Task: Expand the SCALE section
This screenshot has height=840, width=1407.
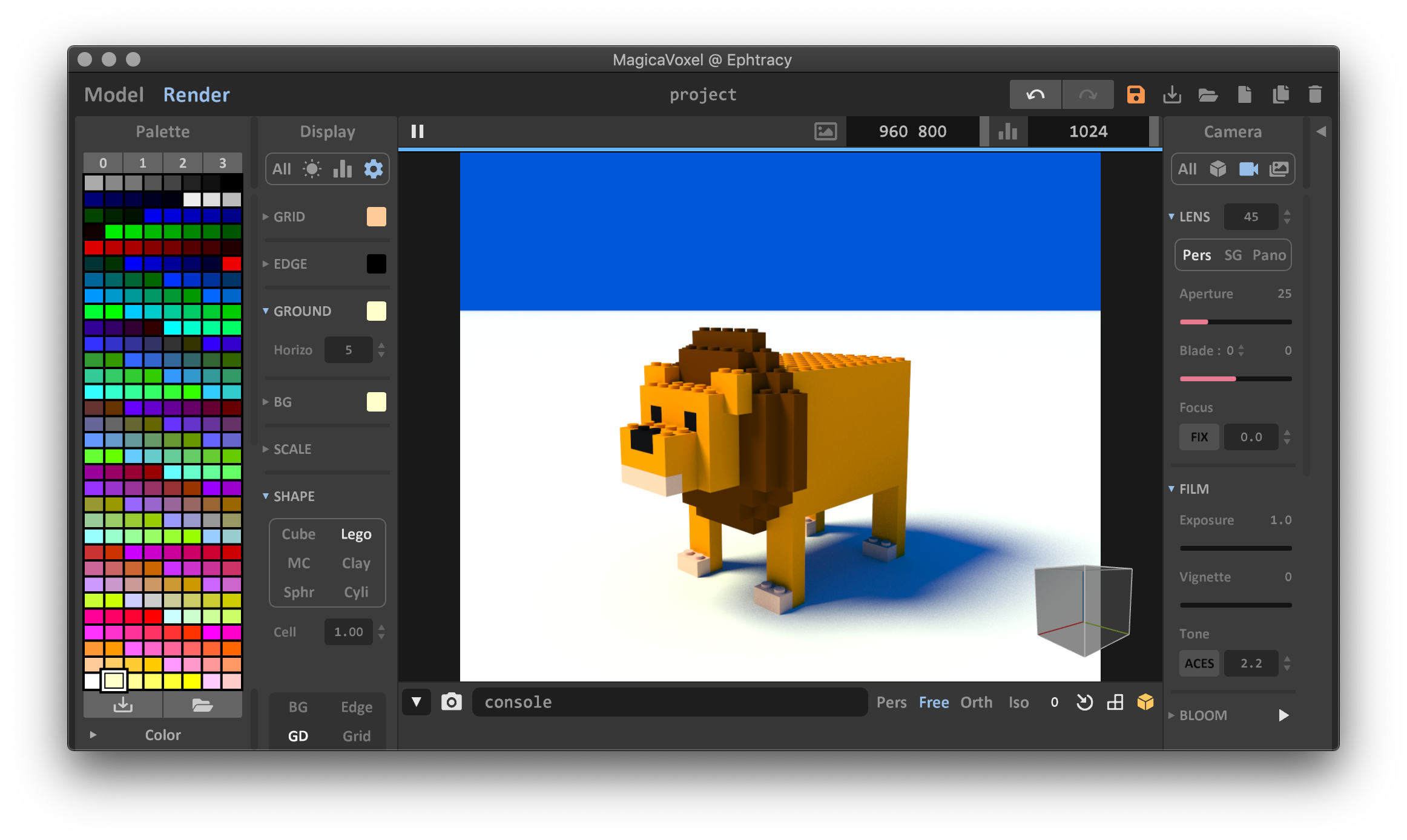Action: pos(265,449)
